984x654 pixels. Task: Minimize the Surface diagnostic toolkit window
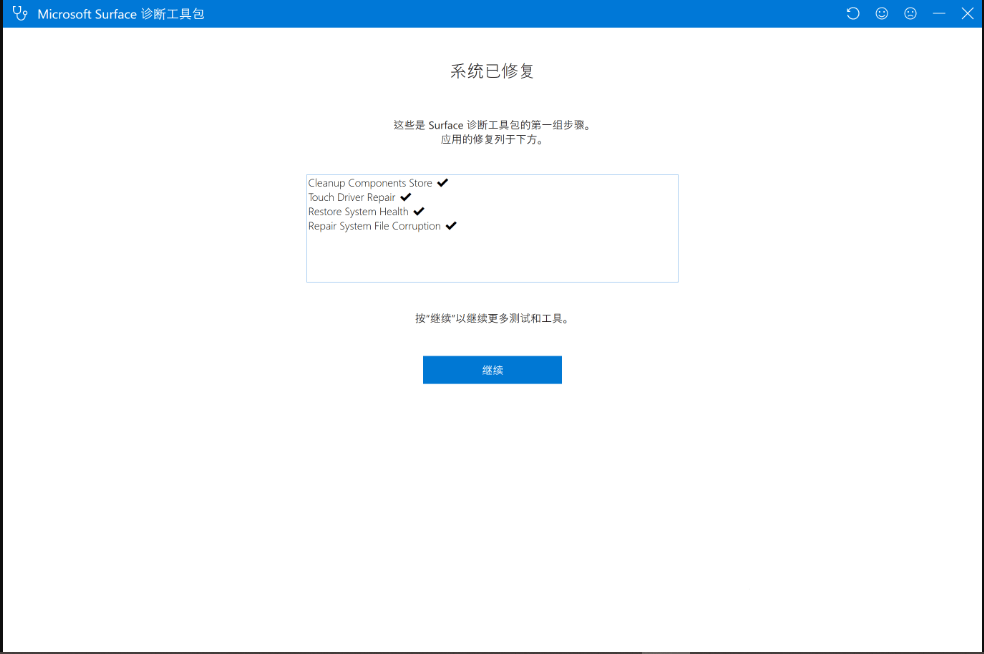tap(939, 13)
